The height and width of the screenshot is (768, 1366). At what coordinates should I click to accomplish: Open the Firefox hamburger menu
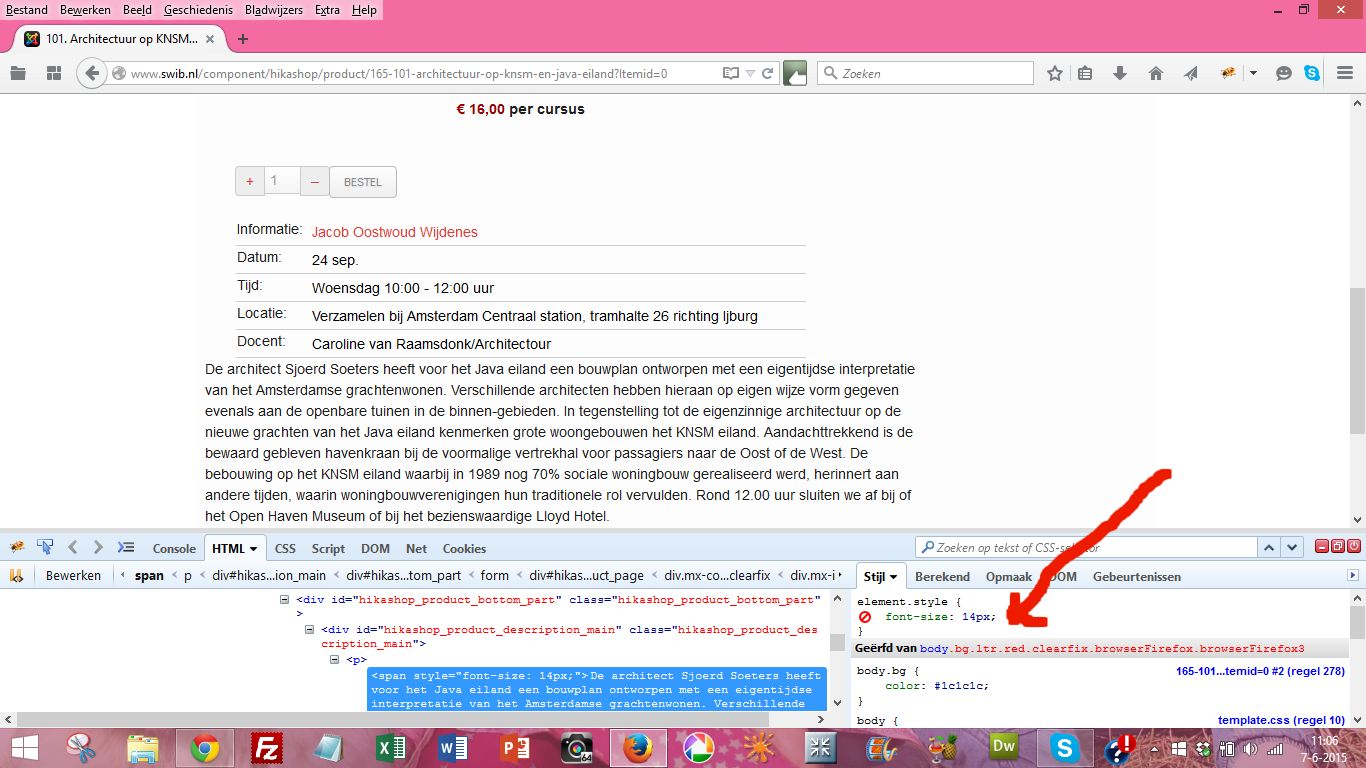click(x=1345, y=73)
